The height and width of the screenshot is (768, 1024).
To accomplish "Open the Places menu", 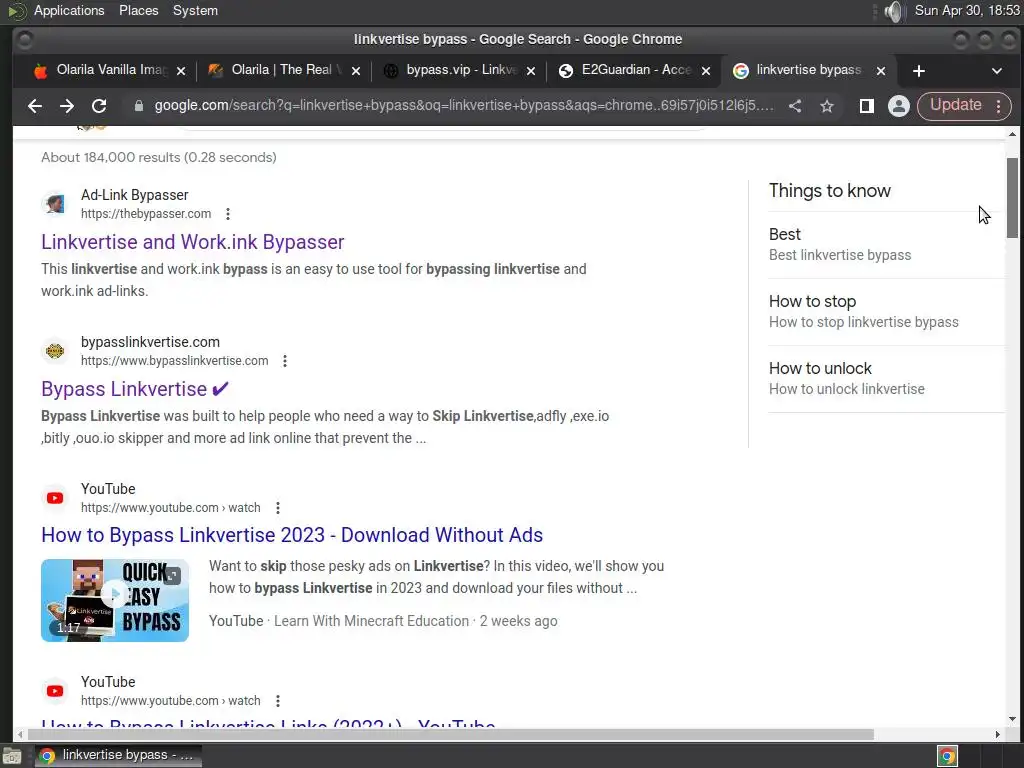I will pos(138,10).
